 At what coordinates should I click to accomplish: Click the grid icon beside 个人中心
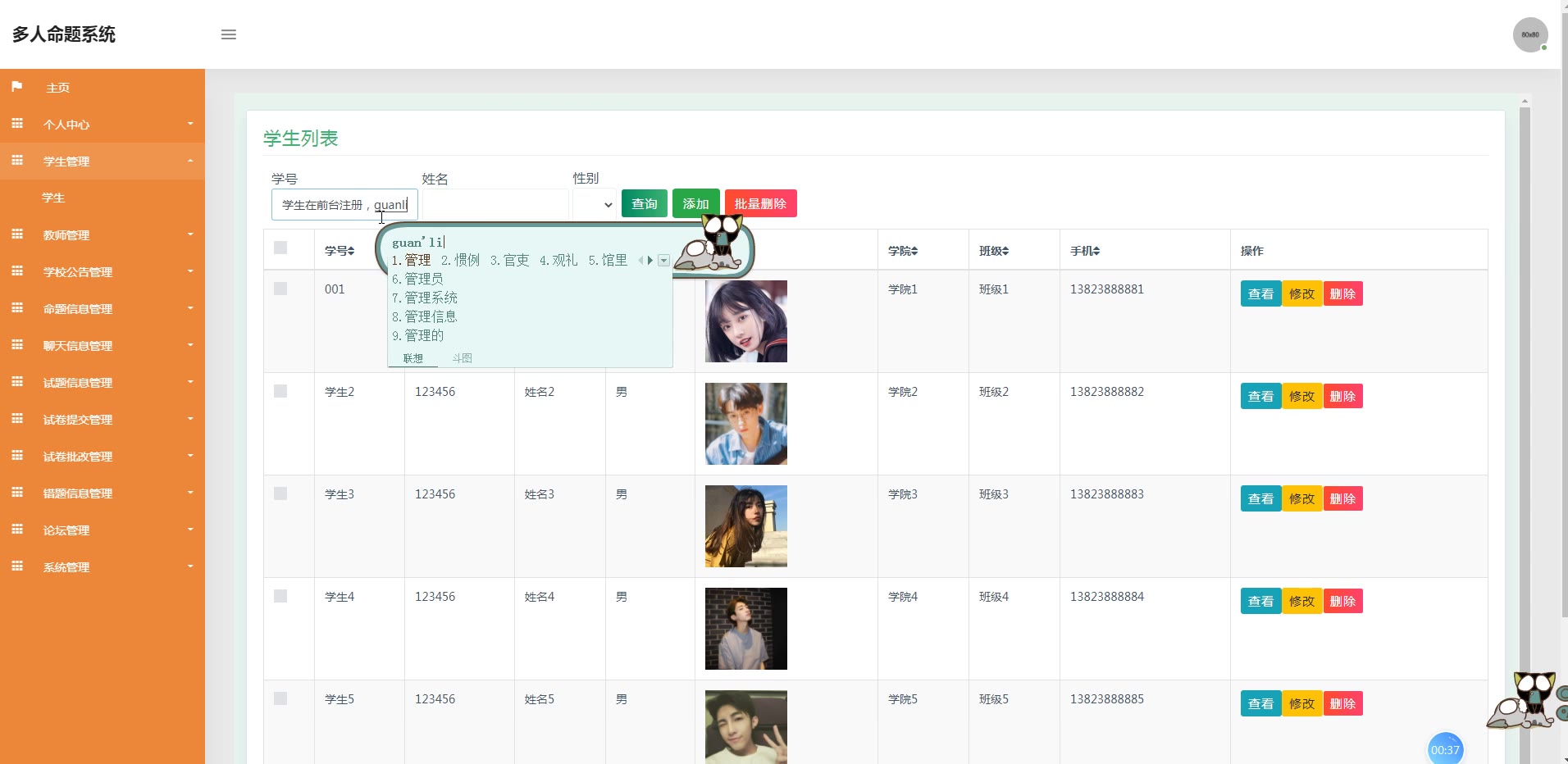(17, 123)
